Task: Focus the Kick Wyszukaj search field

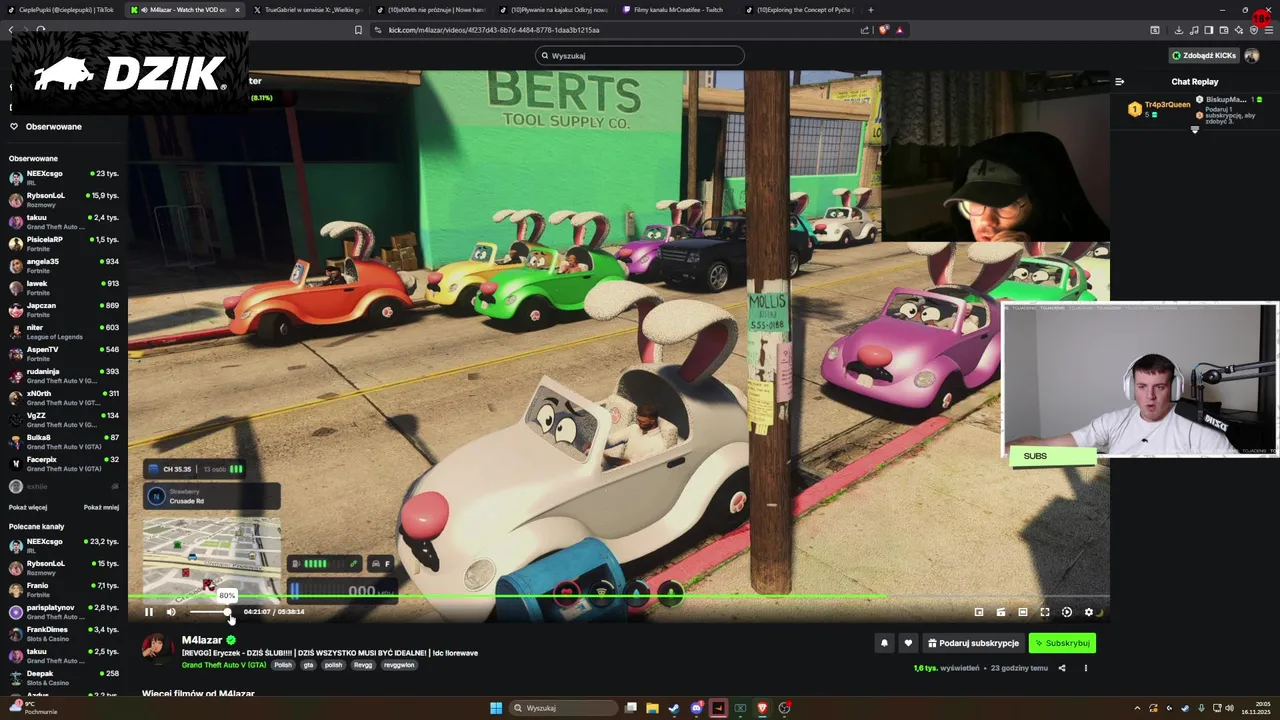Action: point(640,56)
